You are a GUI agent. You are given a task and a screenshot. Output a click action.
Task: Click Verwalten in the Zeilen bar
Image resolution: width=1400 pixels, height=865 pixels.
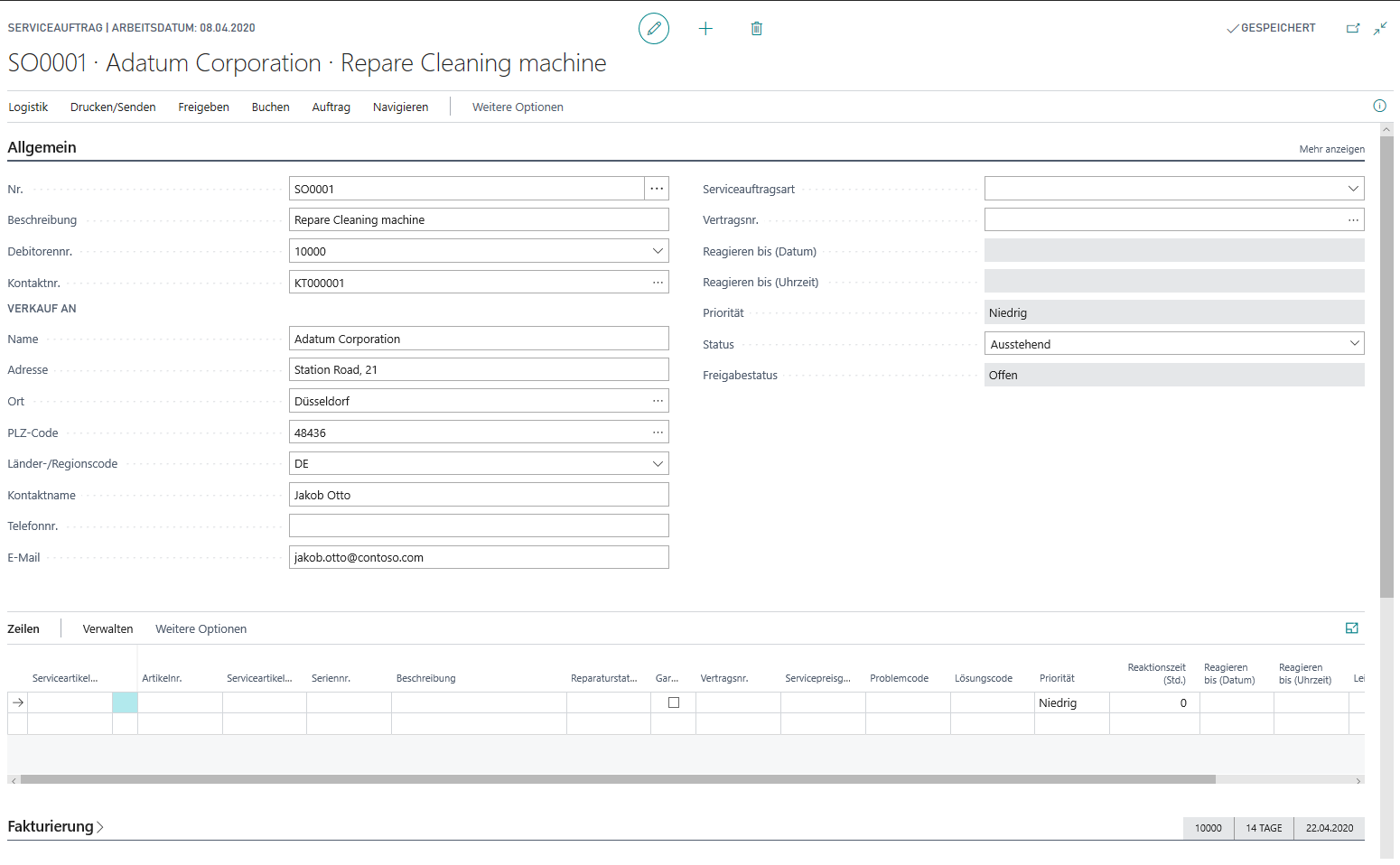(x=107, y=628)
